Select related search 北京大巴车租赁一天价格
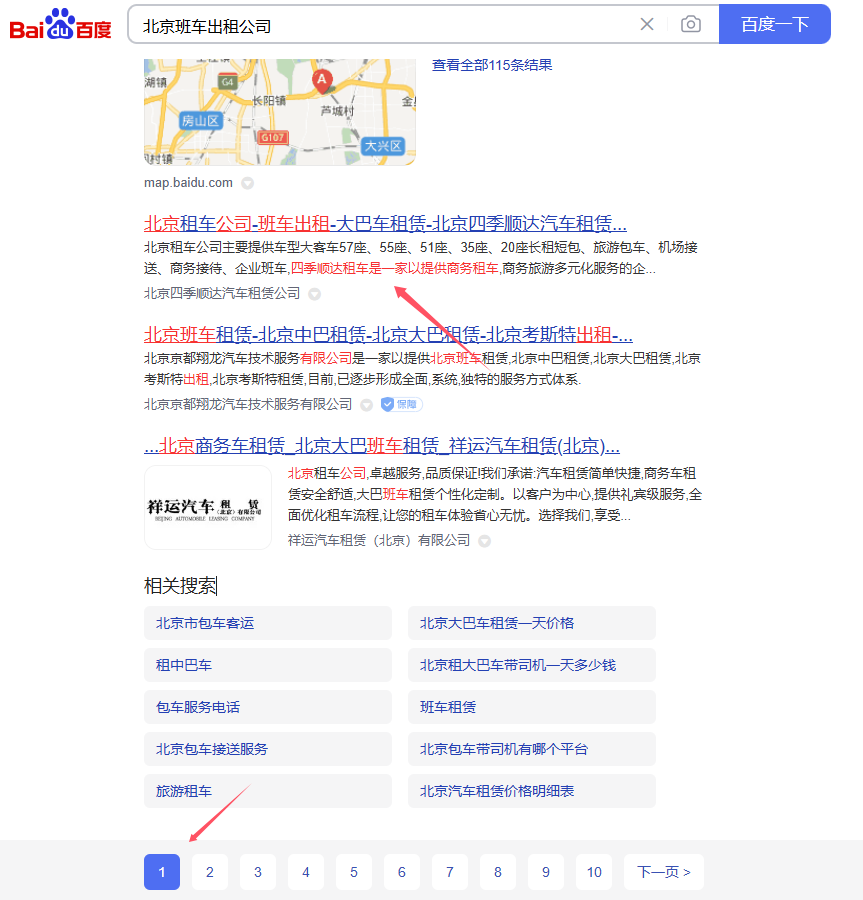The width and height of the screenshot is (863, 900). (x=532, y=623)
